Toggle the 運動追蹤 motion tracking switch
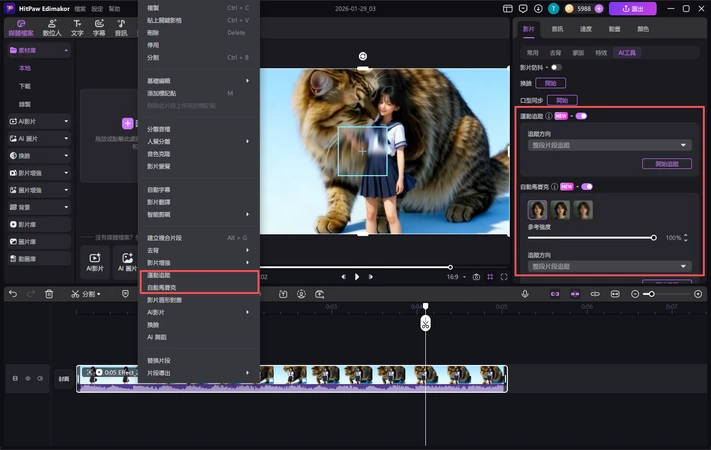Image resolution: width=711 pixels, height=450 pixels. [x=581, y=116]
